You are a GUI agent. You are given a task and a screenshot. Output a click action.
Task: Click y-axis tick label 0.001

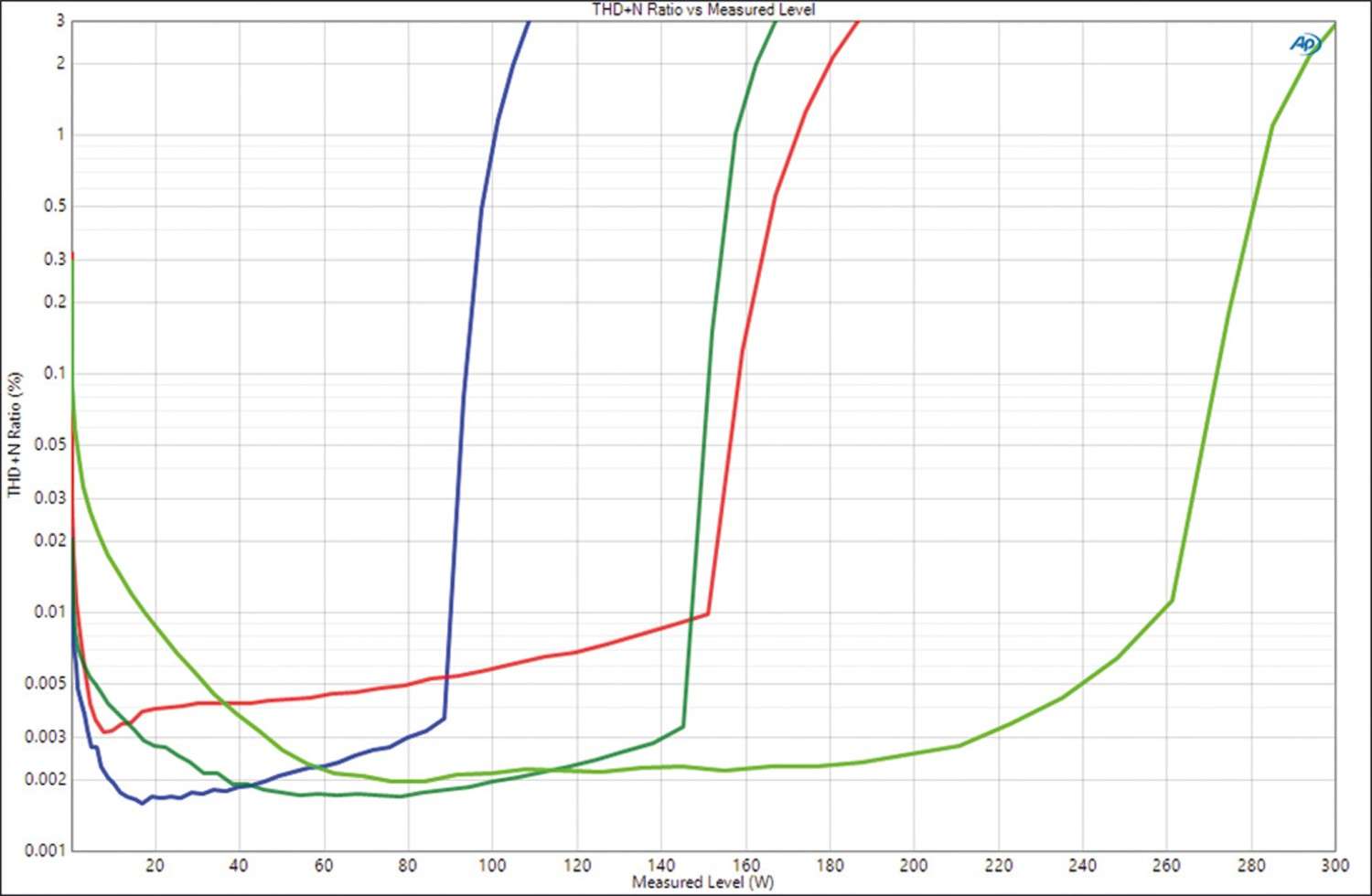click(45, 850)
